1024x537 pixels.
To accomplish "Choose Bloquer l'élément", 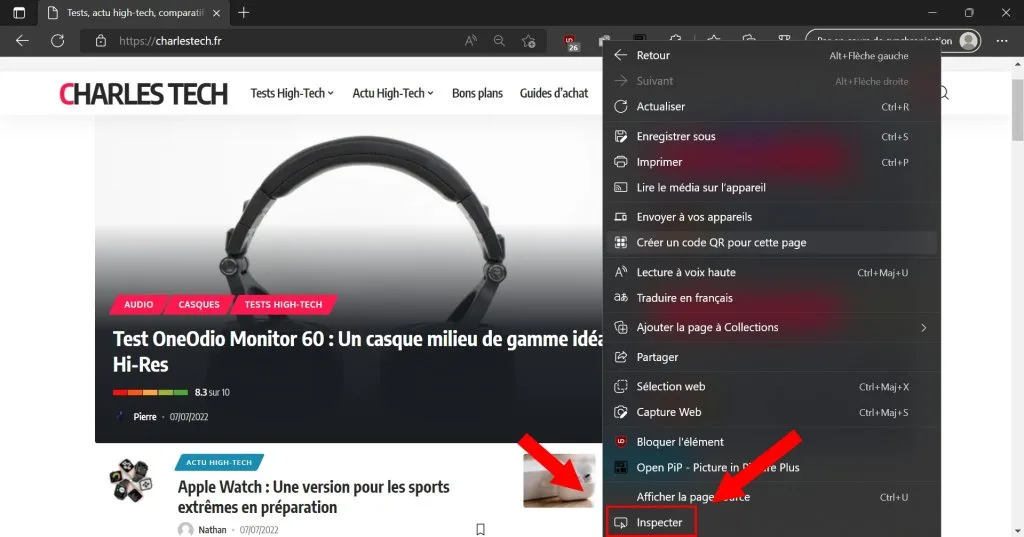I will [x=771, y=442].
